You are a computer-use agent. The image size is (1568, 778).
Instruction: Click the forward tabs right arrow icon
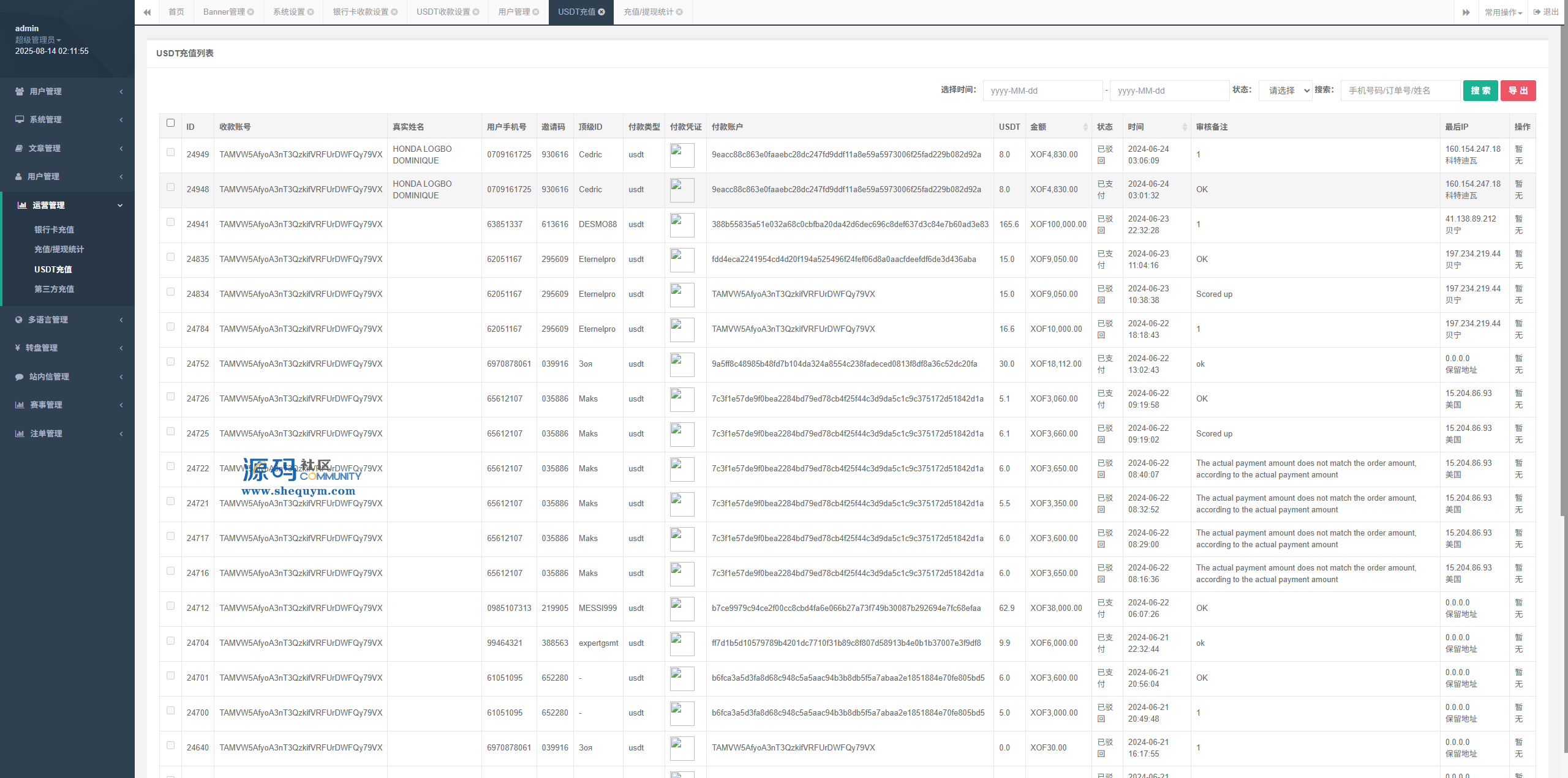(x=1466, y=12)
